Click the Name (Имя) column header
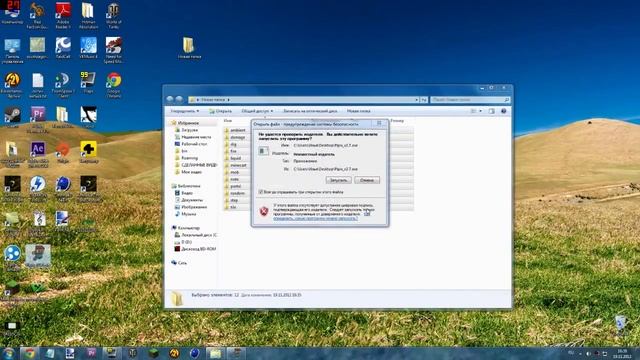 [228, 121]
